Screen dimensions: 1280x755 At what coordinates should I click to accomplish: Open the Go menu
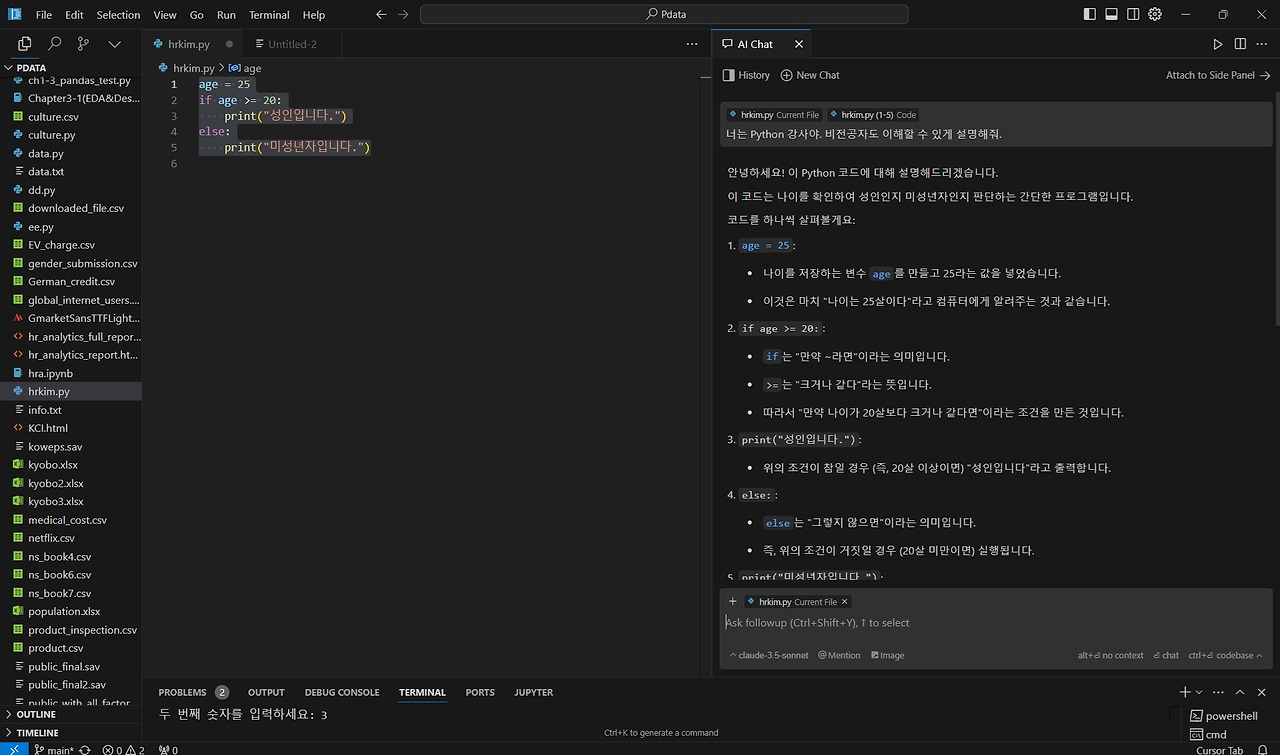click(x=197, y=15)
